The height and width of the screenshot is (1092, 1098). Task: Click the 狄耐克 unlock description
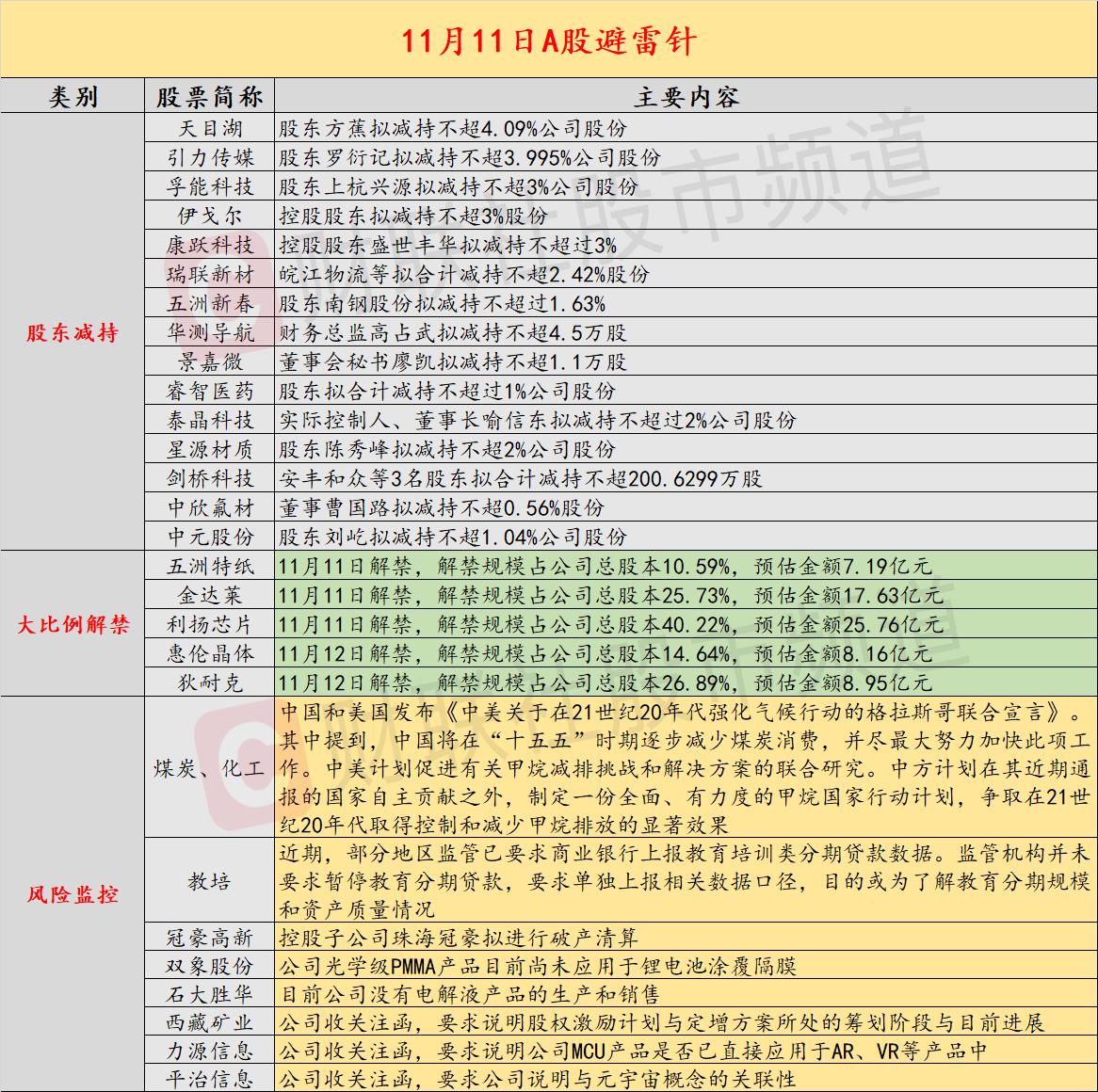pyautogui.click(x=686, y=682)
